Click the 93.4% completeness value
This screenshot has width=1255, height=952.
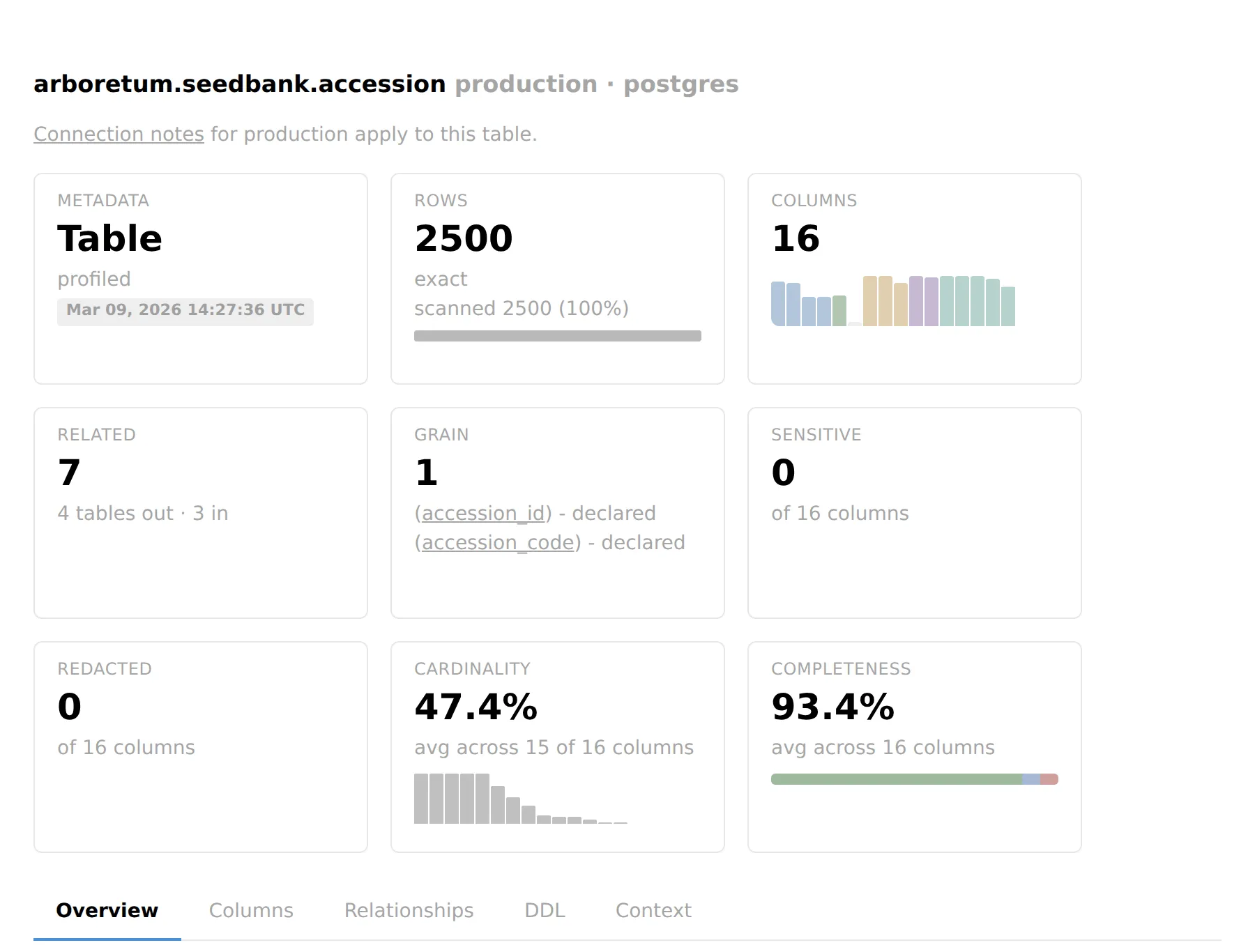click(x=833, y=707)
